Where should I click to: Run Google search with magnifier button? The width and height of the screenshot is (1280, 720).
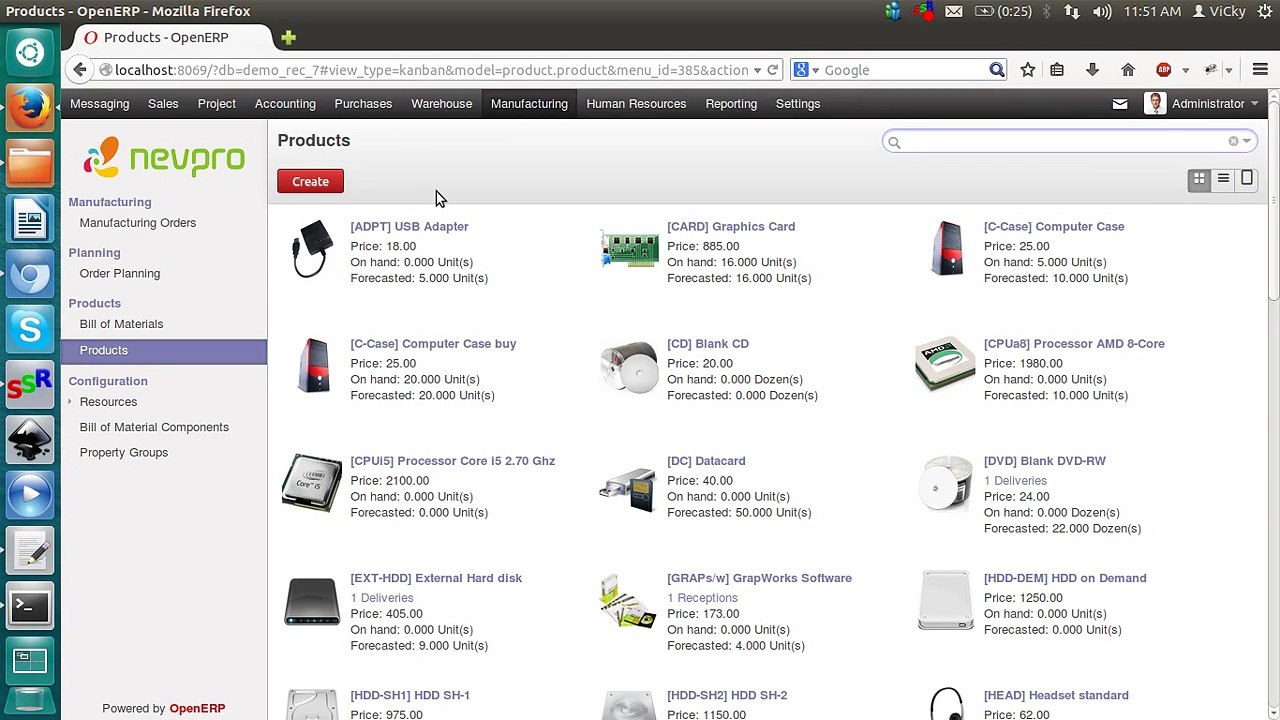[x=997, y=70]
